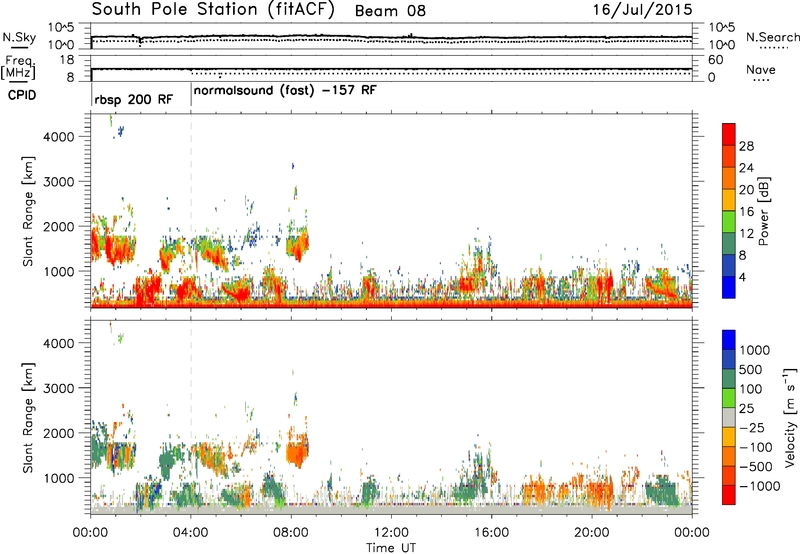800x554 pixels.
Task: Click 'Slant Range [km]' label of power panel
Action: point(28,211)
